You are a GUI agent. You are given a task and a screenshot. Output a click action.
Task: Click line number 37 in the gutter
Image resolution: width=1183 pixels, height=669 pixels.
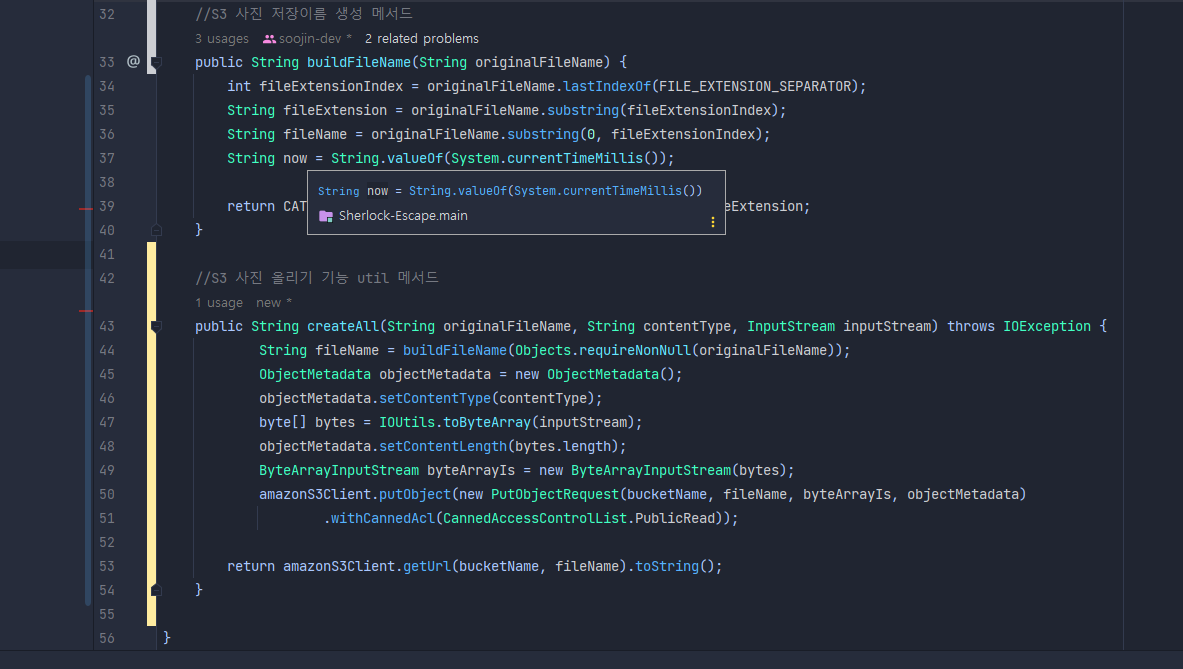pos(107,158)
